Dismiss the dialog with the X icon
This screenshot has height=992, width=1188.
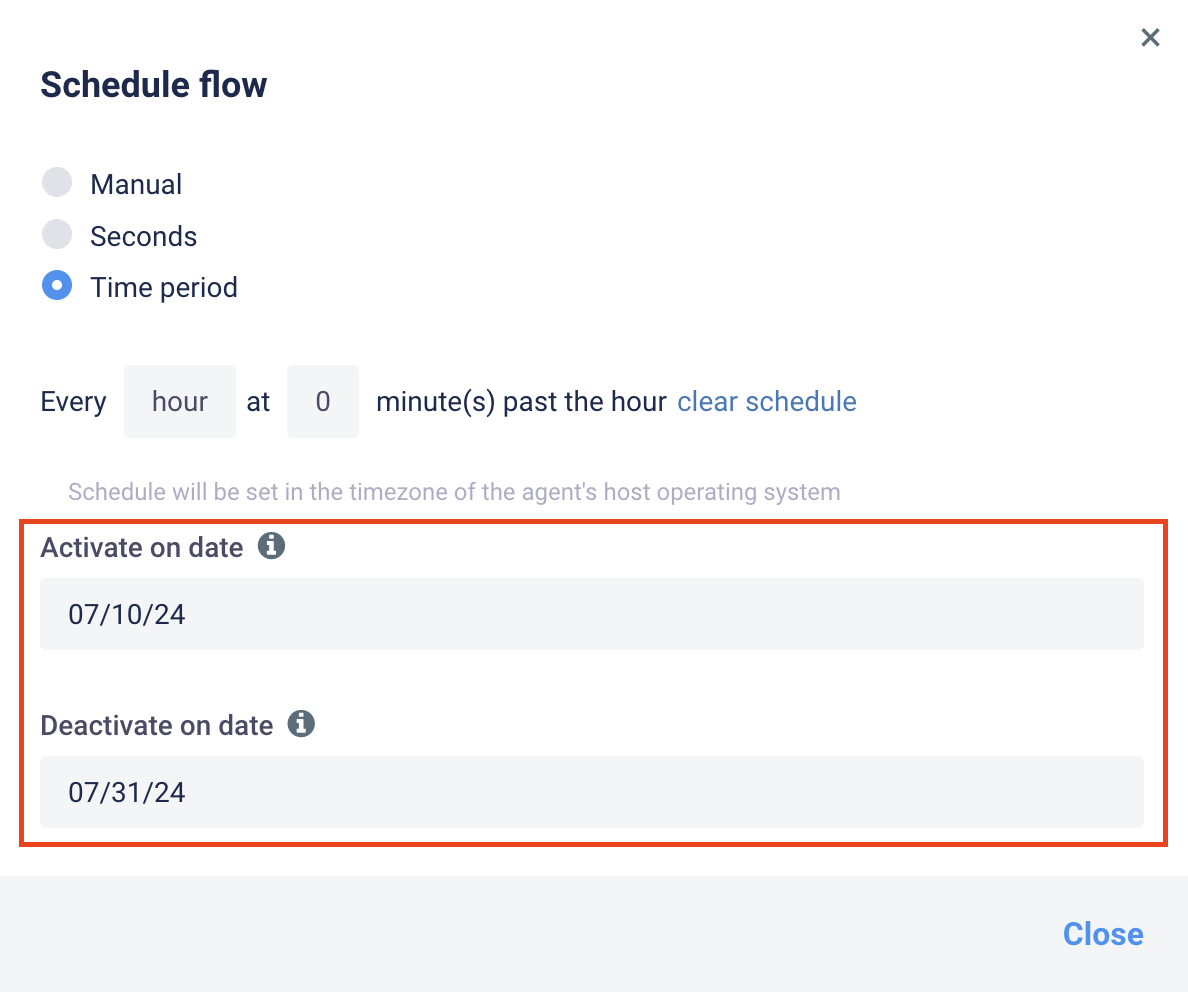(x=1150, y=37)
